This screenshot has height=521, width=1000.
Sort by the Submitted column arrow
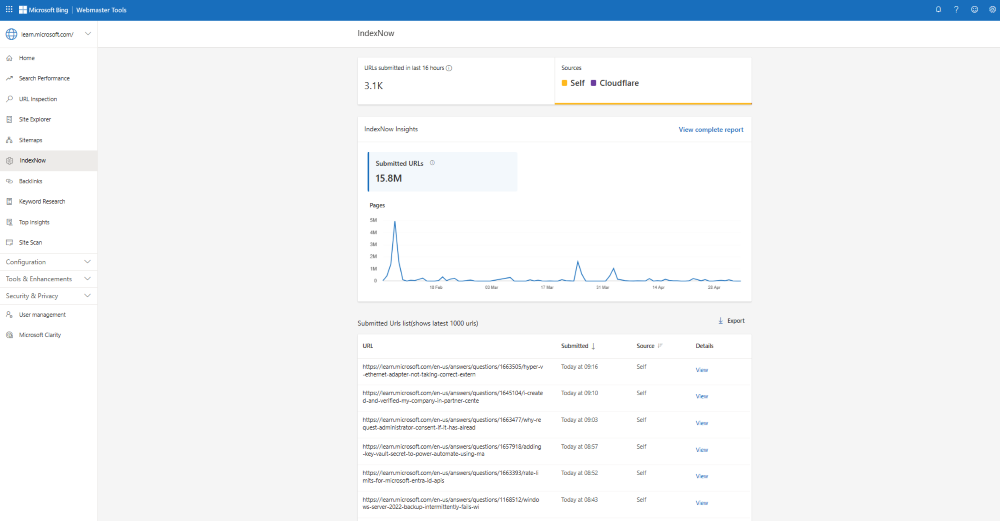594,346
